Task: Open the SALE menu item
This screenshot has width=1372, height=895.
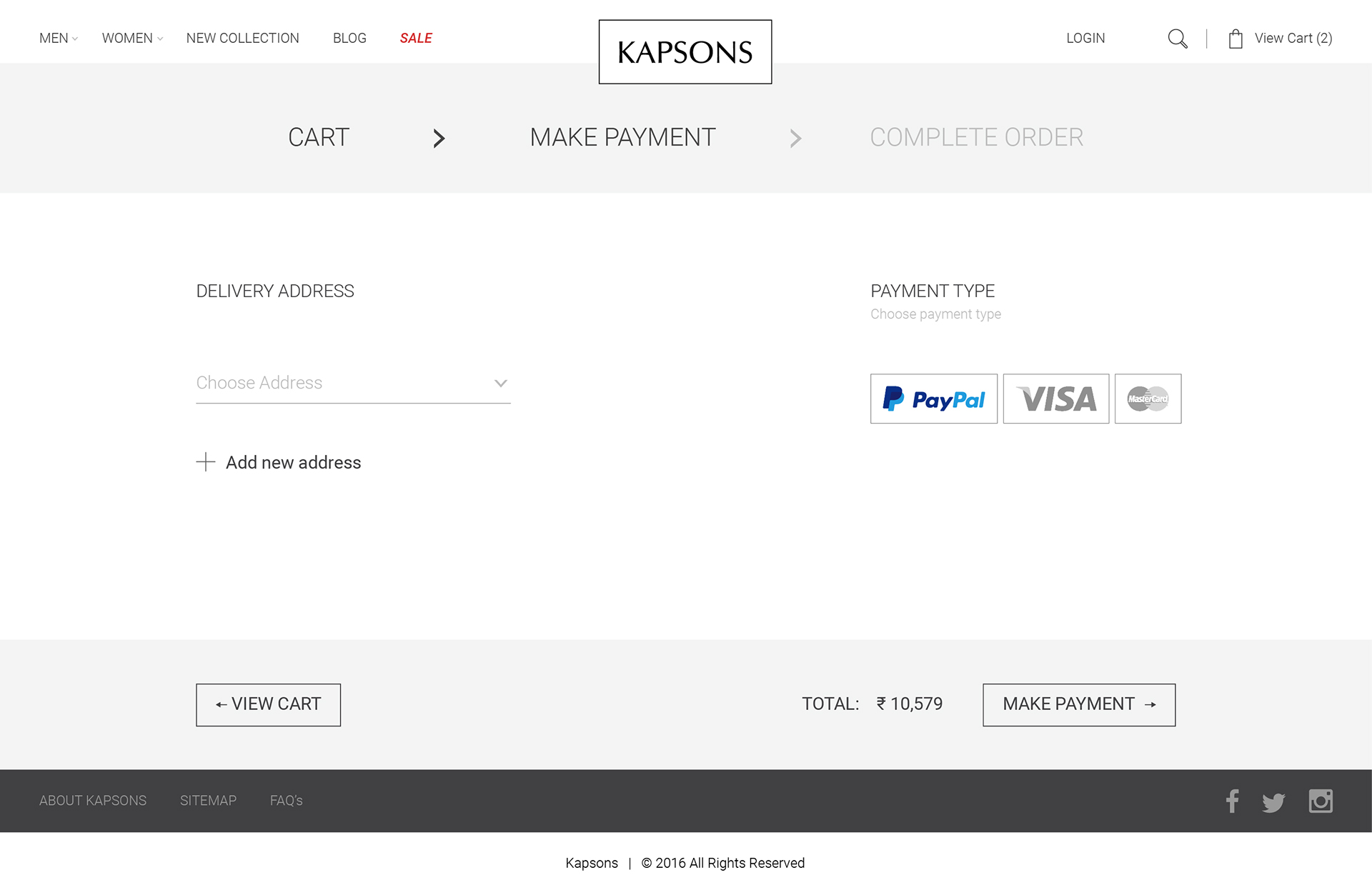Action: pos(416,39)
